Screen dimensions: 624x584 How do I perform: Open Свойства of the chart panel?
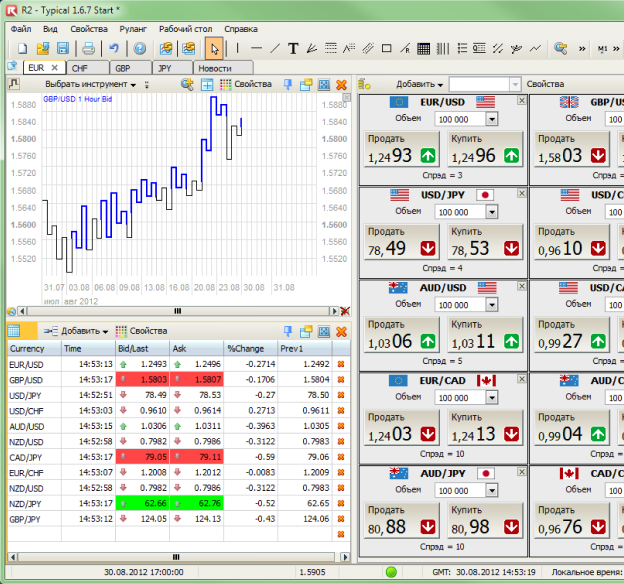coord(246,84)
